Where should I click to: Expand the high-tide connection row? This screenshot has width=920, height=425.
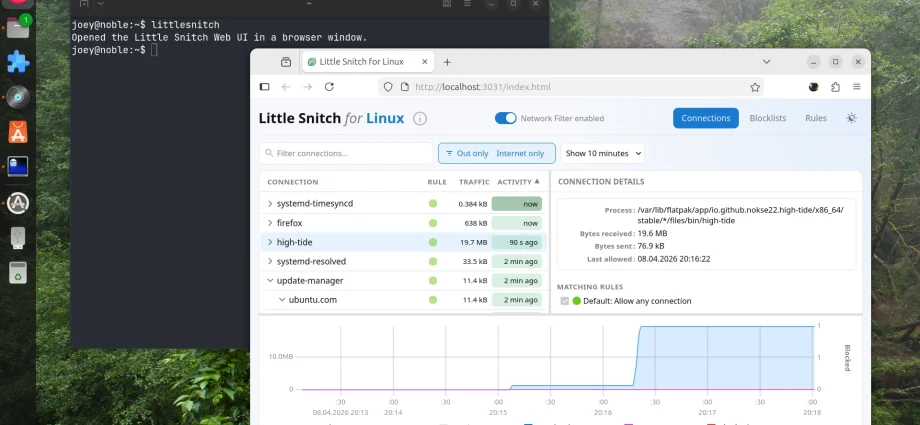click(270, 242)
